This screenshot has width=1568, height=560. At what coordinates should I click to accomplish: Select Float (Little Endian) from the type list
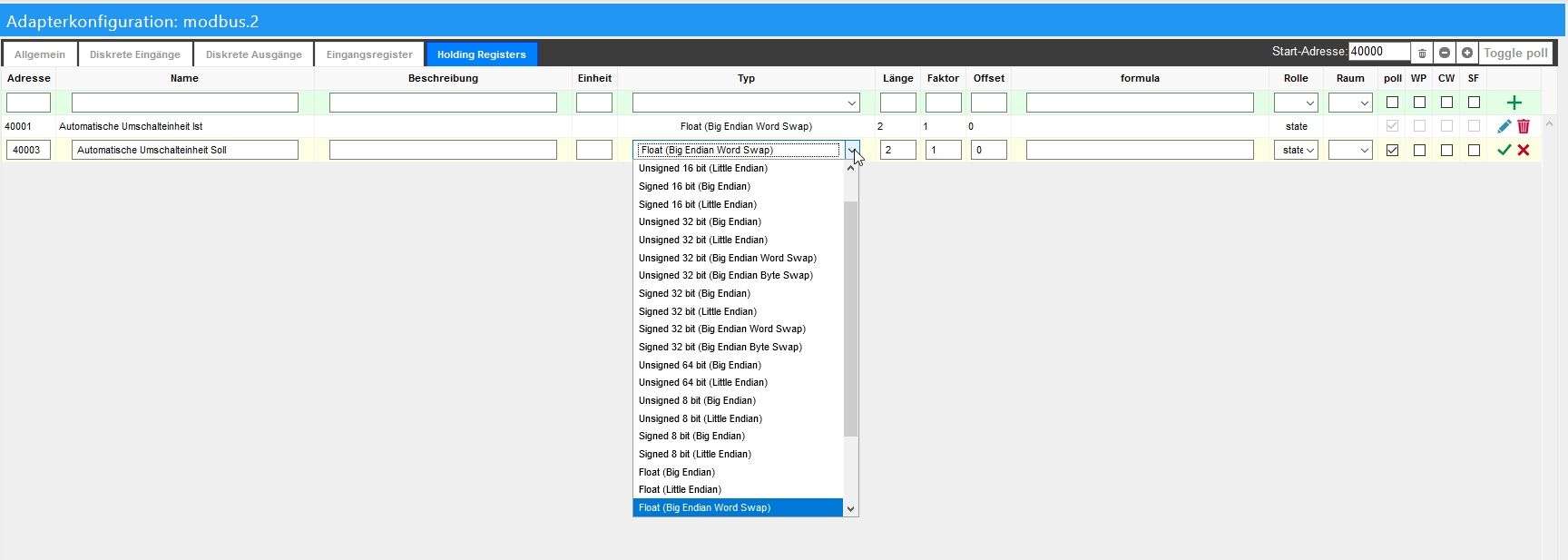click(x=680, y=490)
